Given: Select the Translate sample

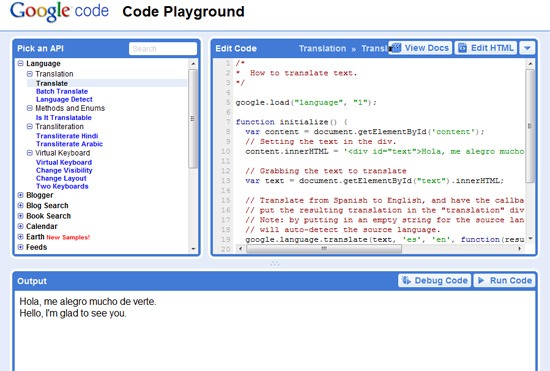Looking at the screenshot, I should pyautogui.click(x=52, y=83).
